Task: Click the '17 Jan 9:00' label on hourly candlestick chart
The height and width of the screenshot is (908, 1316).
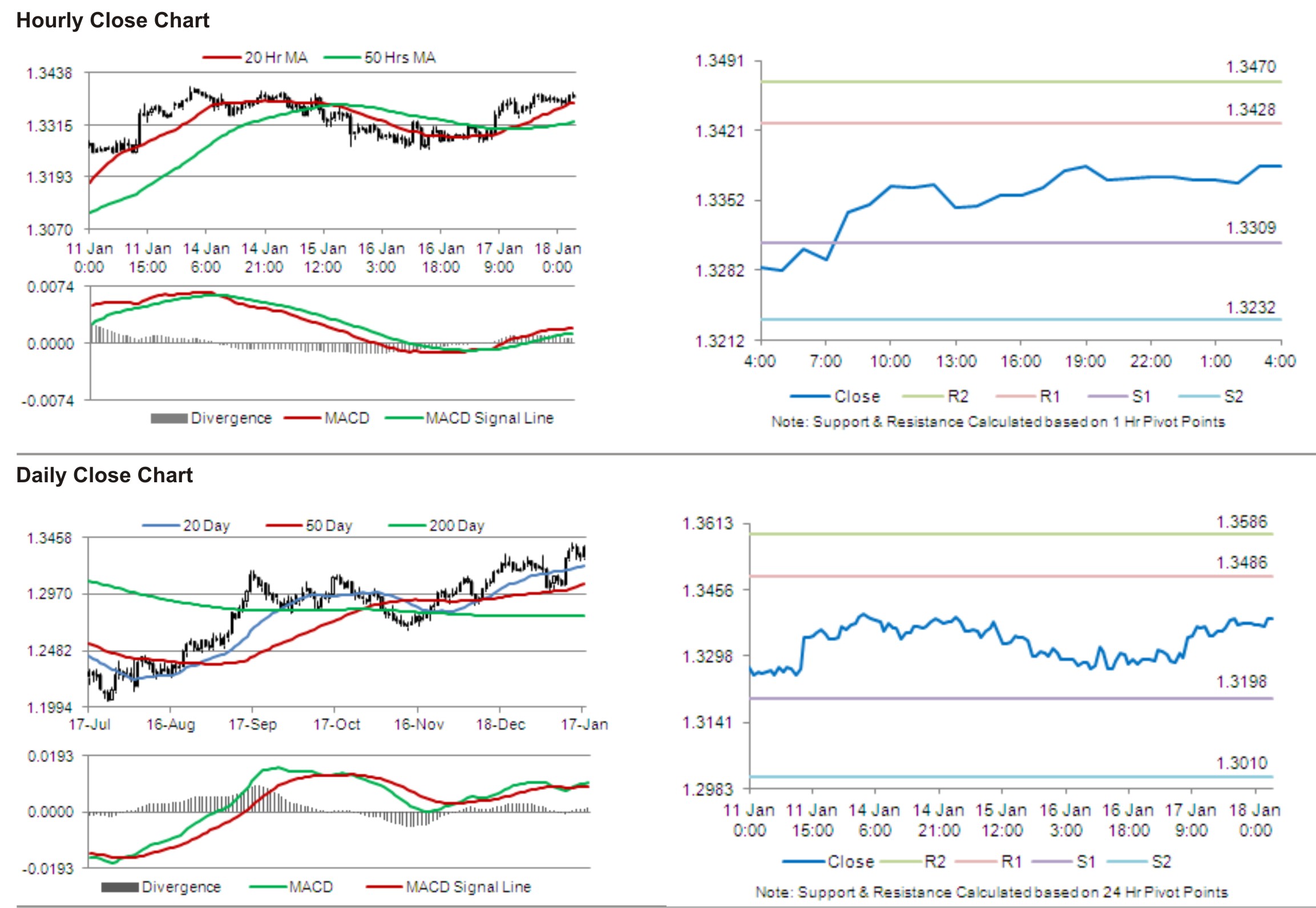Action: click(499, 257)
